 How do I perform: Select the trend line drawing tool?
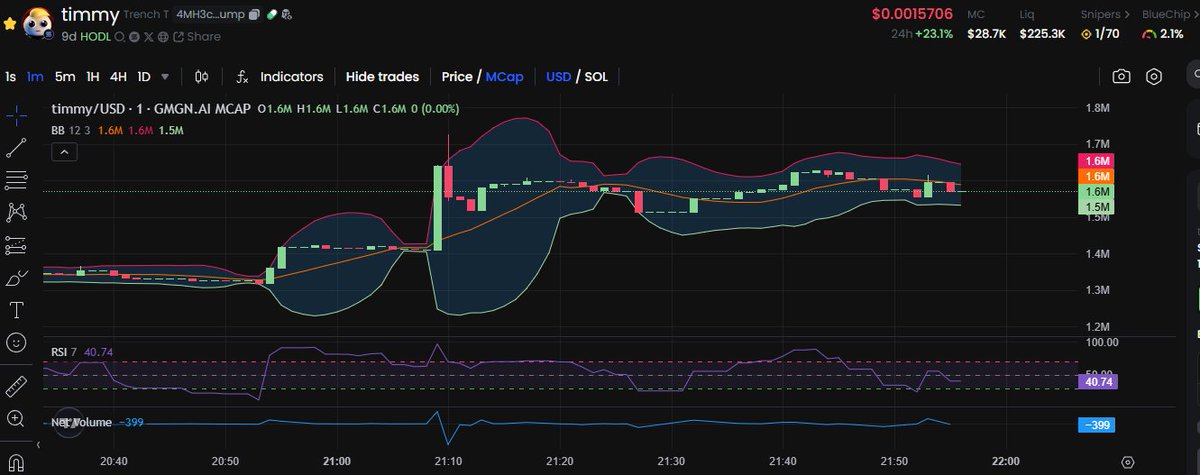(15, 148)
